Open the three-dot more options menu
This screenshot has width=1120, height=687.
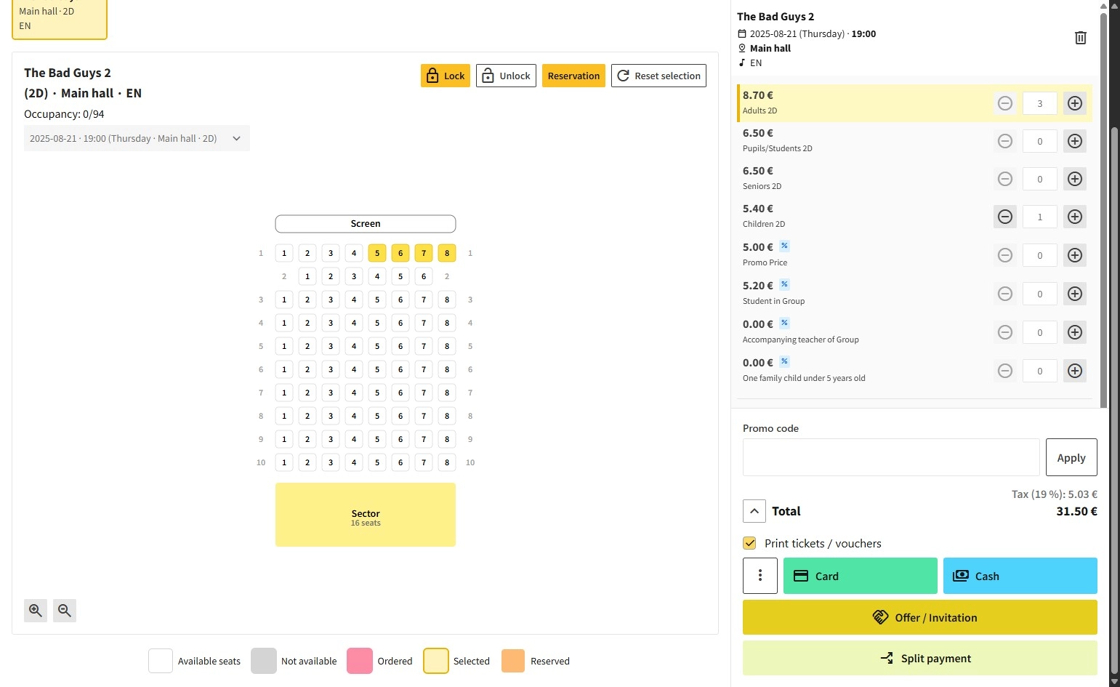(760, 576)
